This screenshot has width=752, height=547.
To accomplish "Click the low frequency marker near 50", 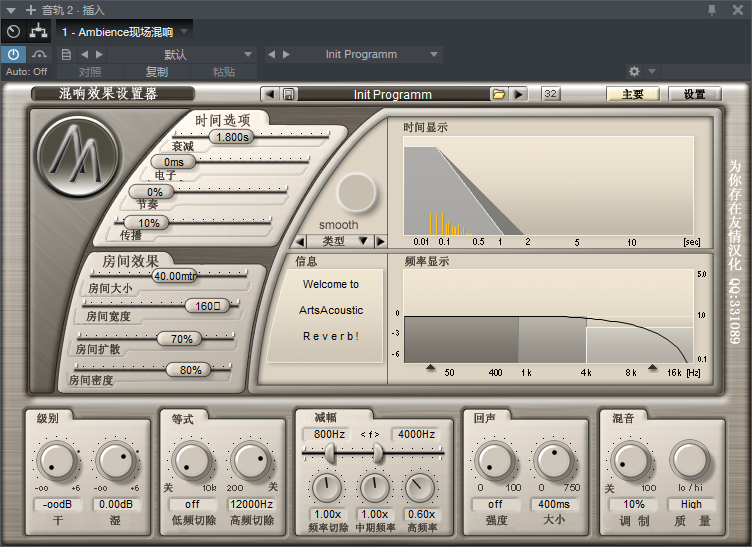I will tap(431, 367).
